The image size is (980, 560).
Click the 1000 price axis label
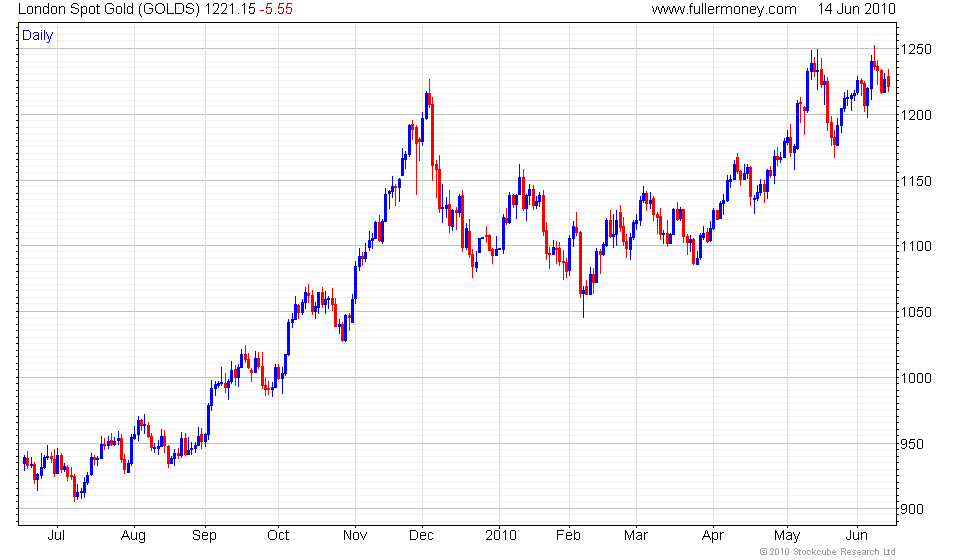tap(916, 378)
